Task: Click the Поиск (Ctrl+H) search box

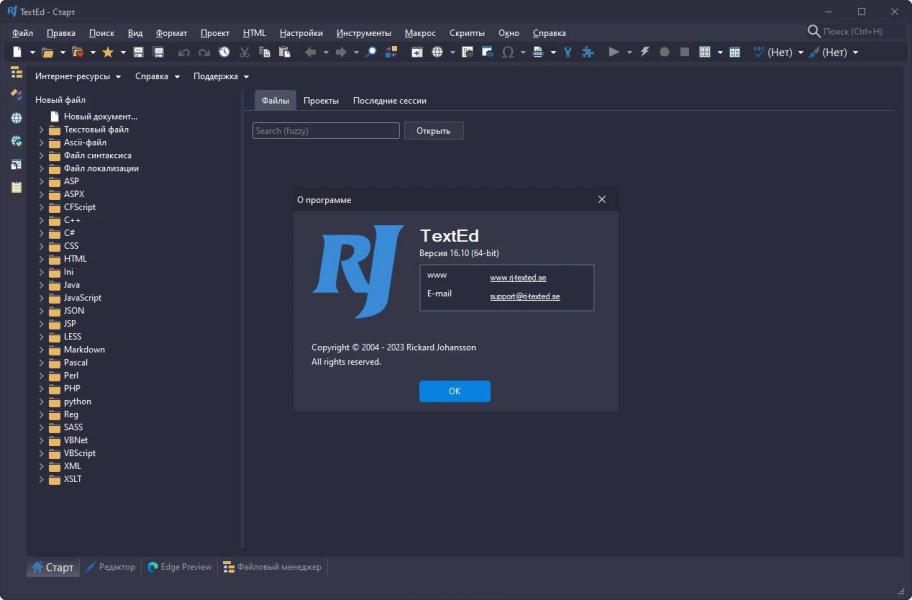Action: coord(853,31)
